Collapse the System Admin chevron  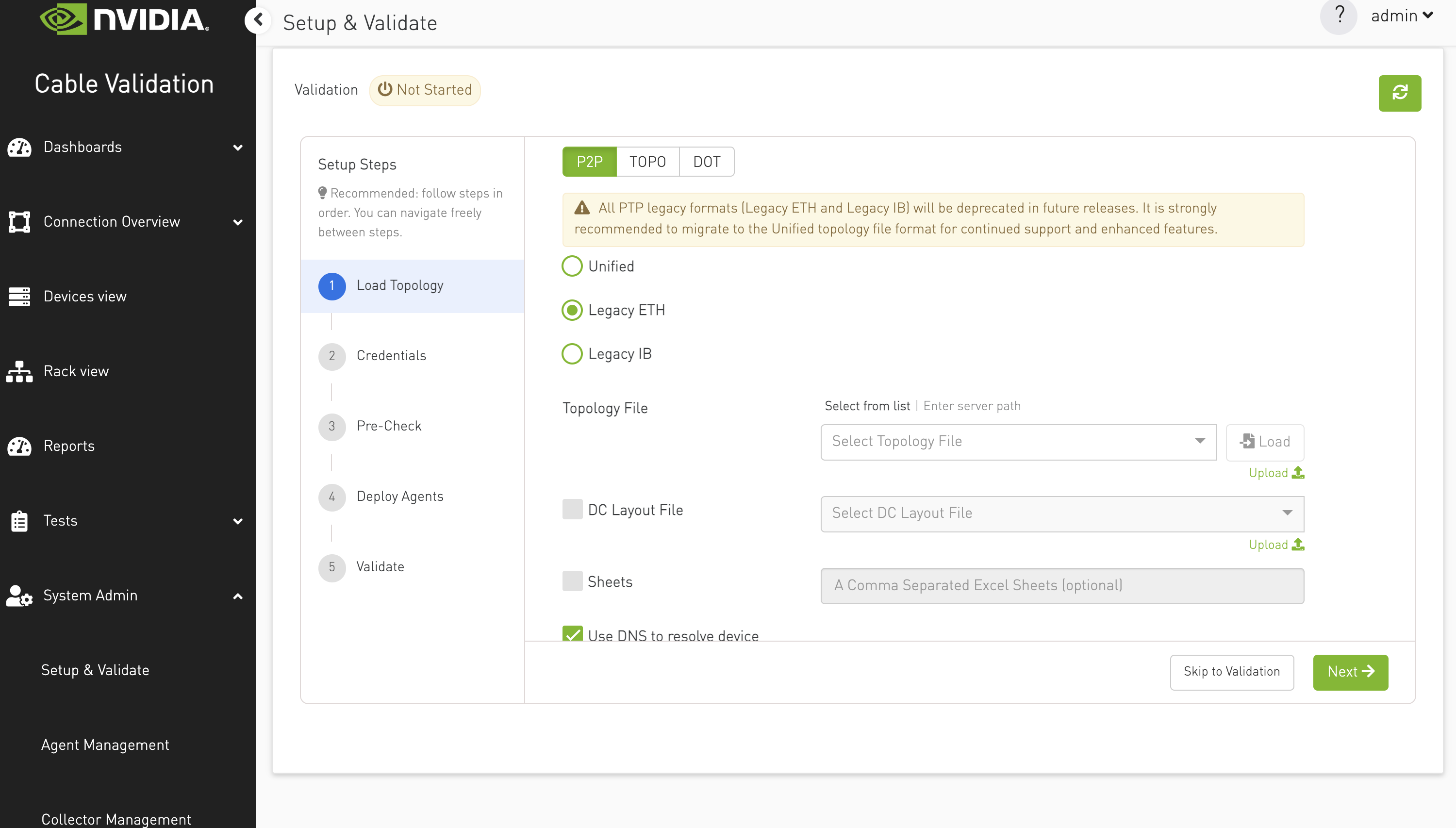pos(238,596)
